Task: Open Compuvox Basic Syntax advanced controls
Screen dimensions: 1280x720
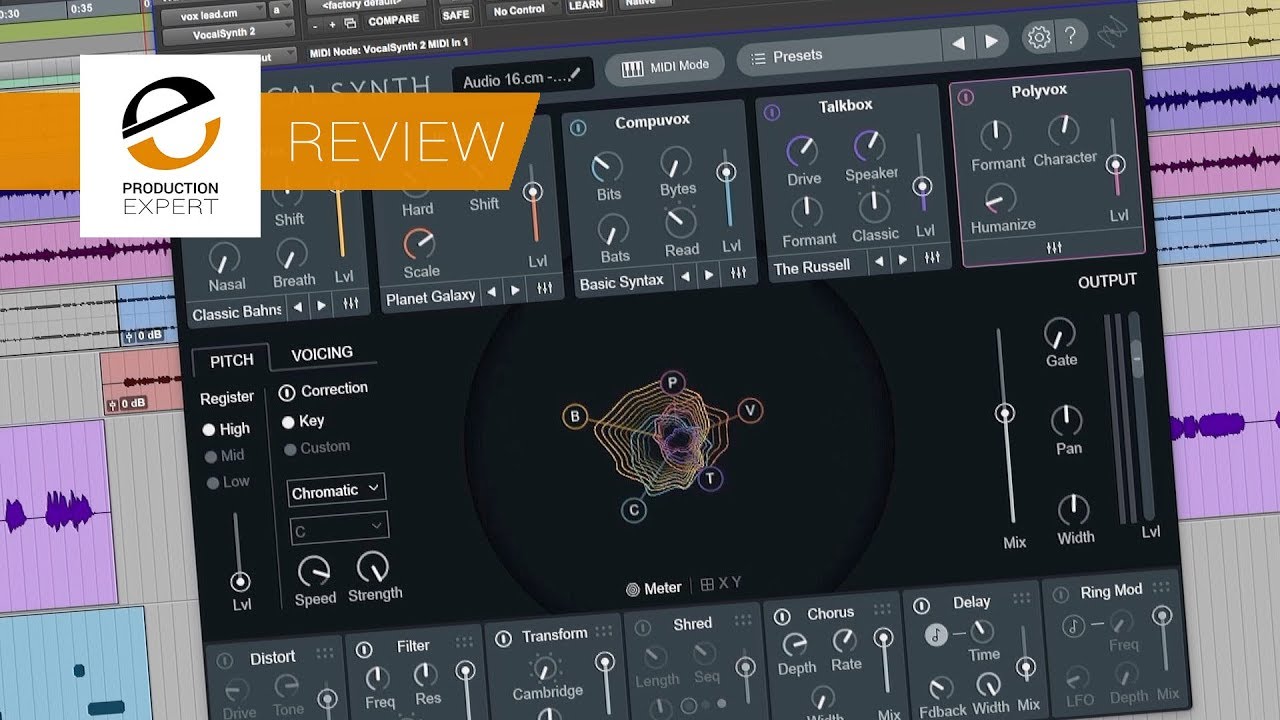Action: coord(738,273)
